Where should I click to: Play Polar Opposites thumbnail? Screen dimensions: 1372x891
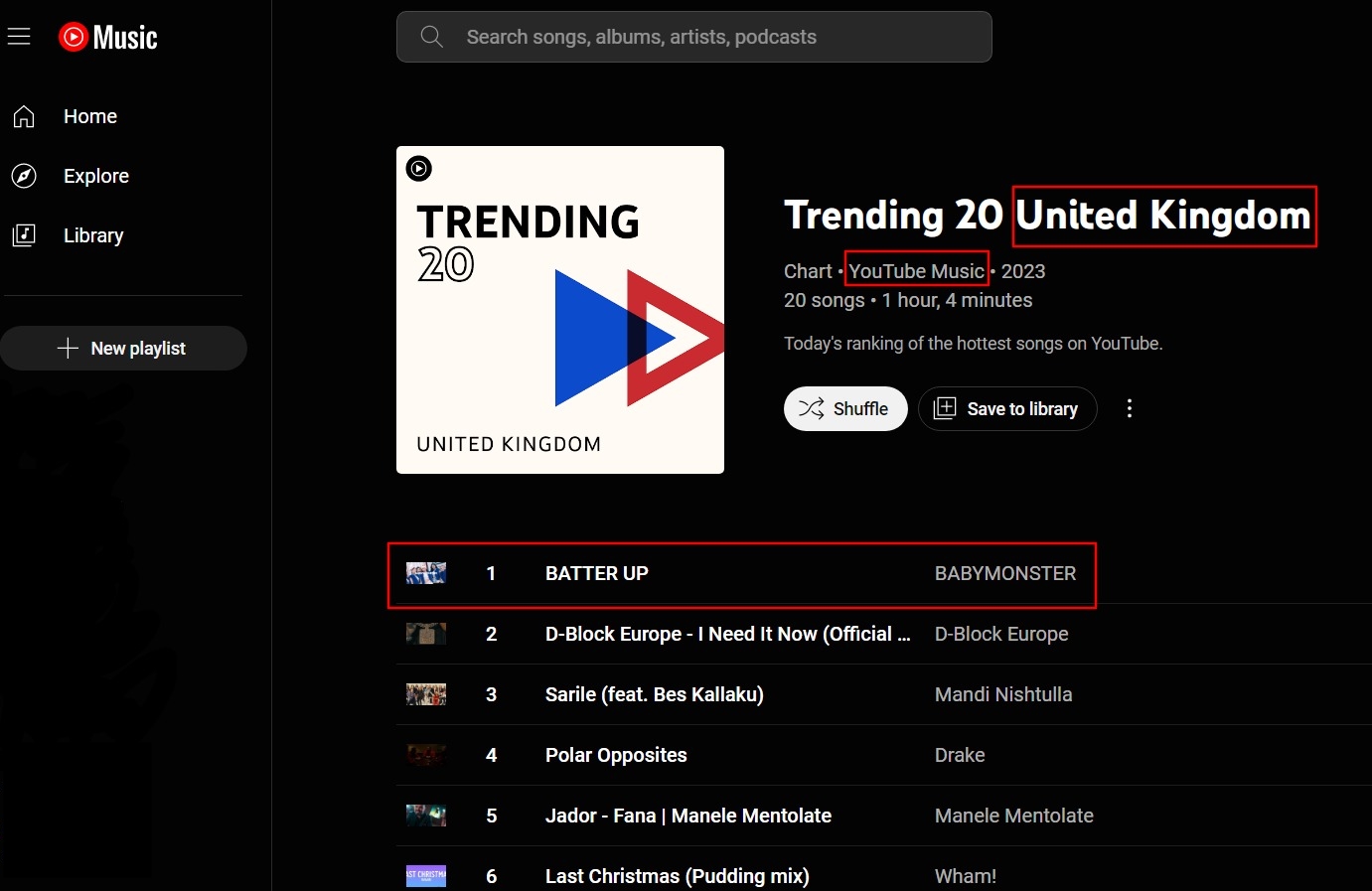[x=426, y=755]
